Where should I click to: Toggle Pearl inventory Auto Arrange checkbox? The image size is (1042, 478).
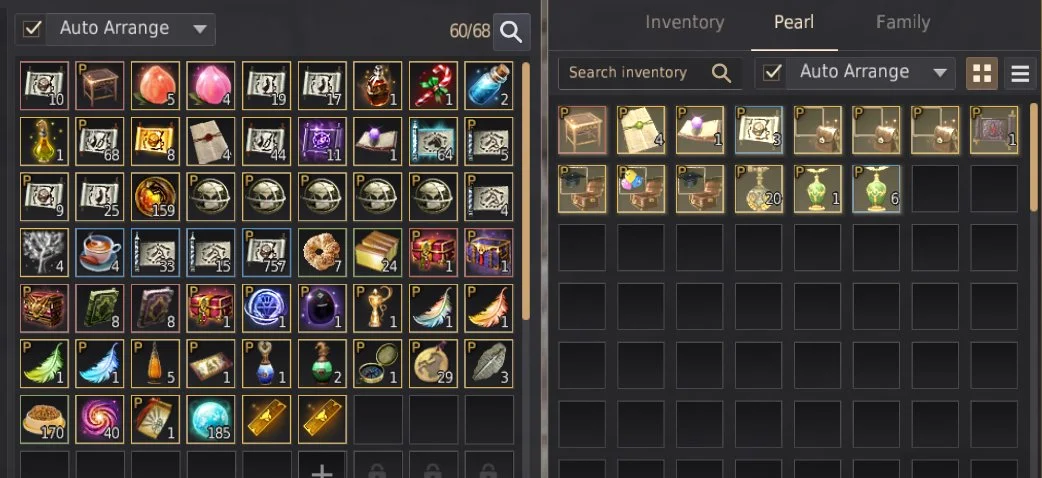(x=772, y=72)
